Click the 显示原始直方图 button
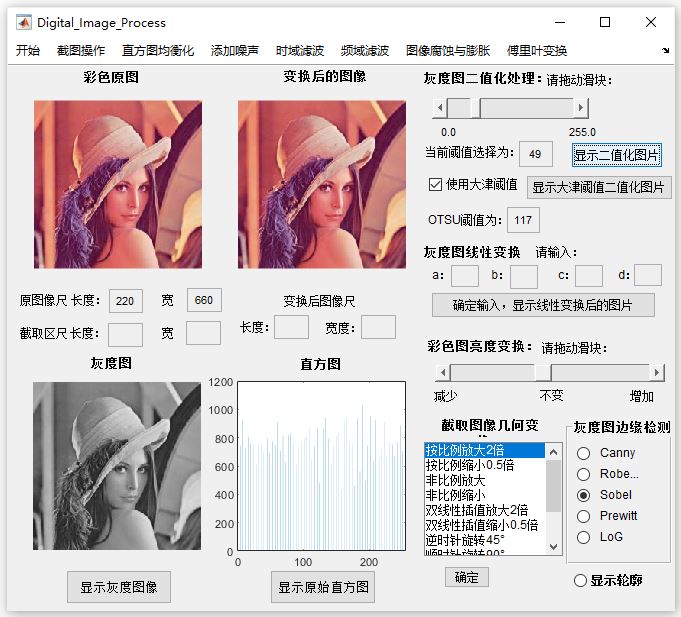This screenshot has width=681, height=617. point(323,587)
